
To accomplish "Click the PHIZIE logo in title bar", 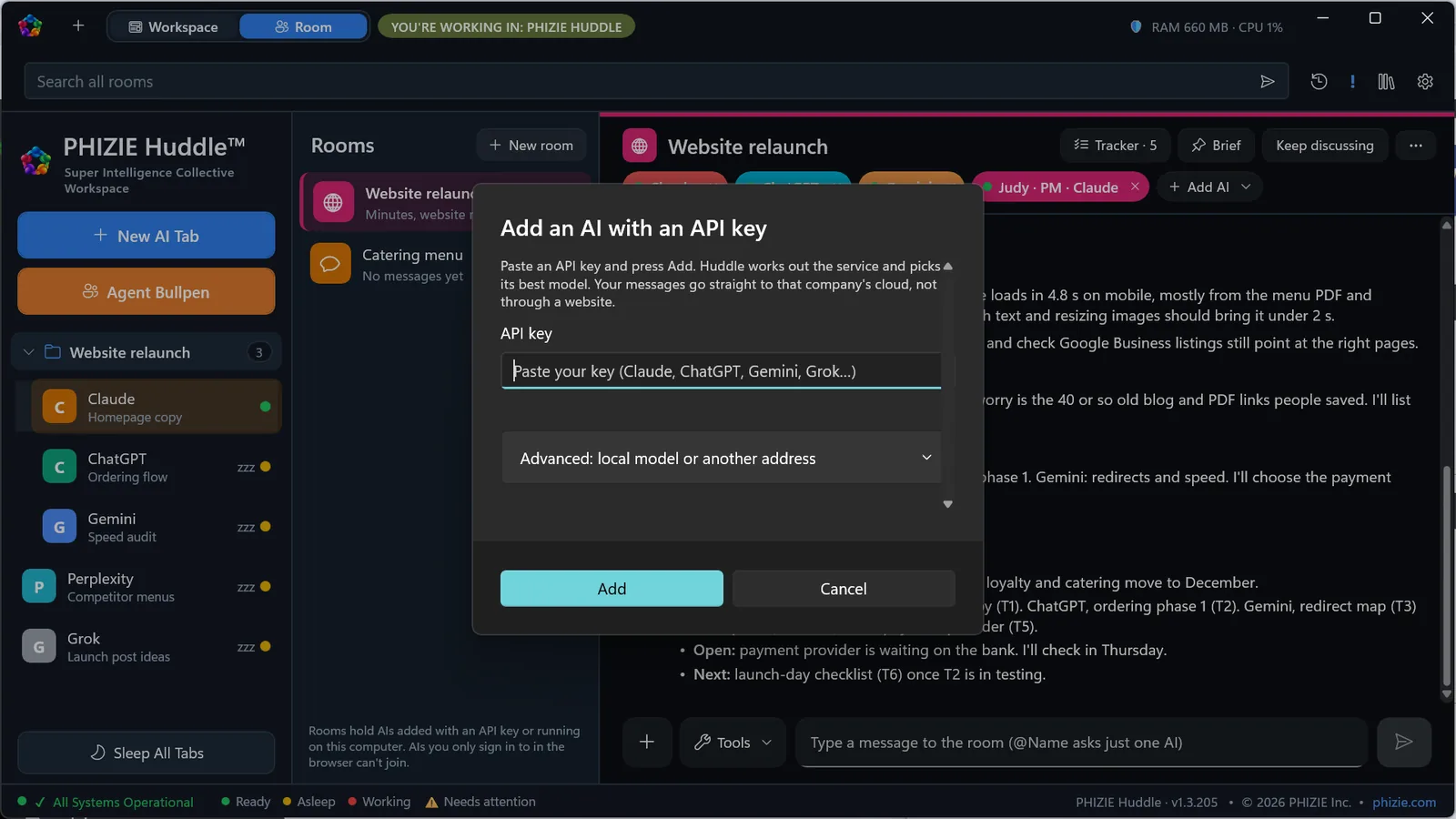I will 30,26.
